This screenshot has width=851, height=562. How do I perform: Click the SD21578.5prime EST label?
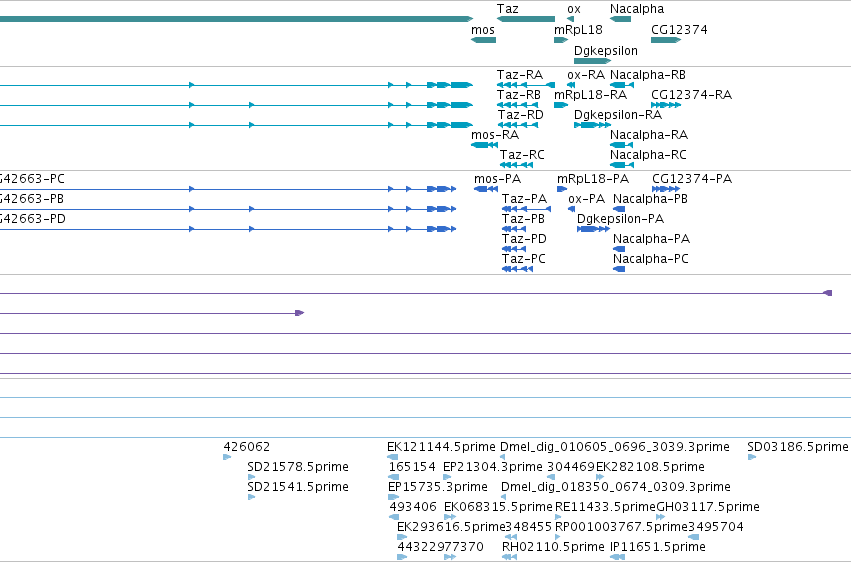click(298, 467)
